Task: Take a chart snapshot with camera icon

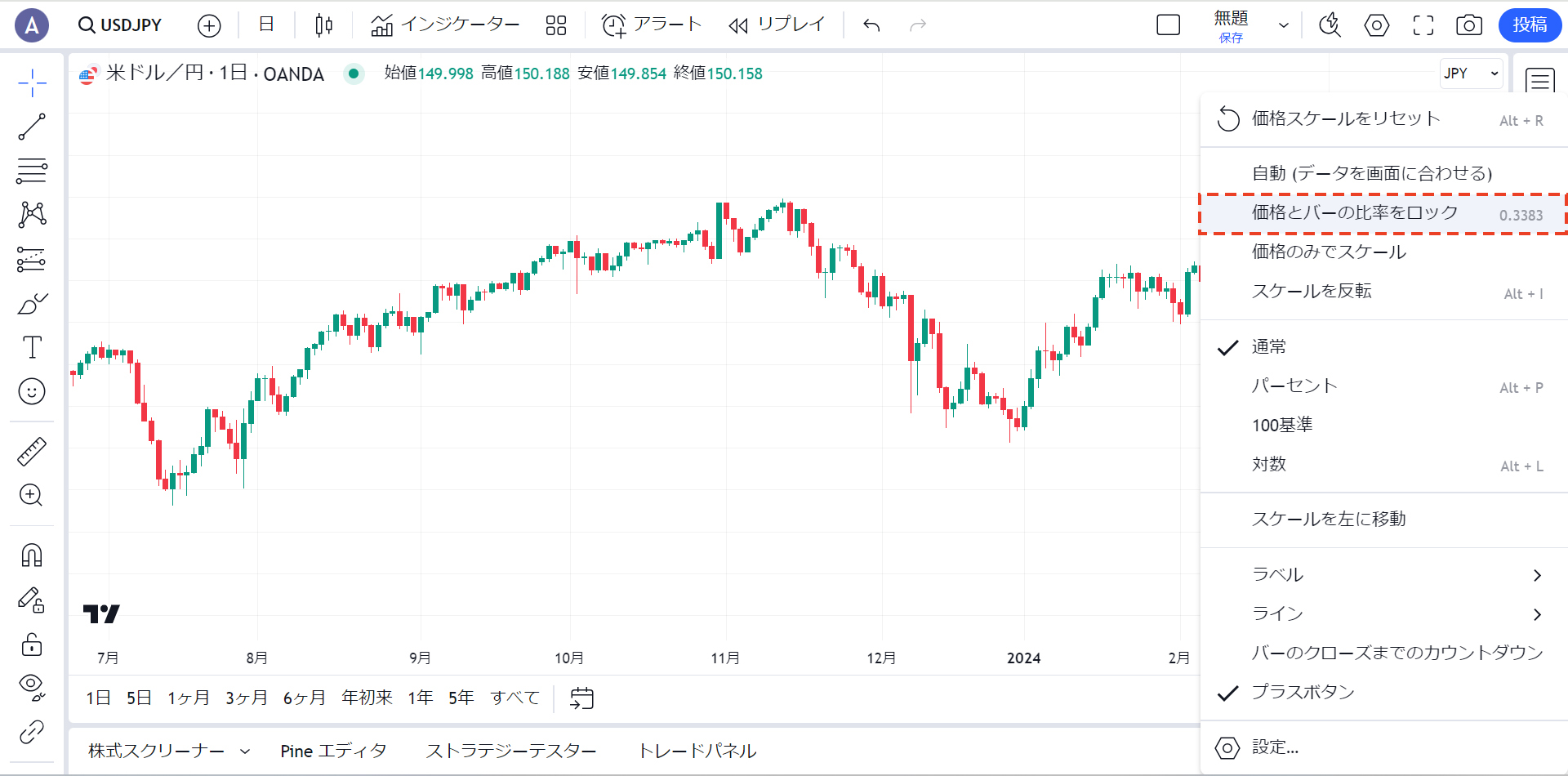Action: point(1469,25)
